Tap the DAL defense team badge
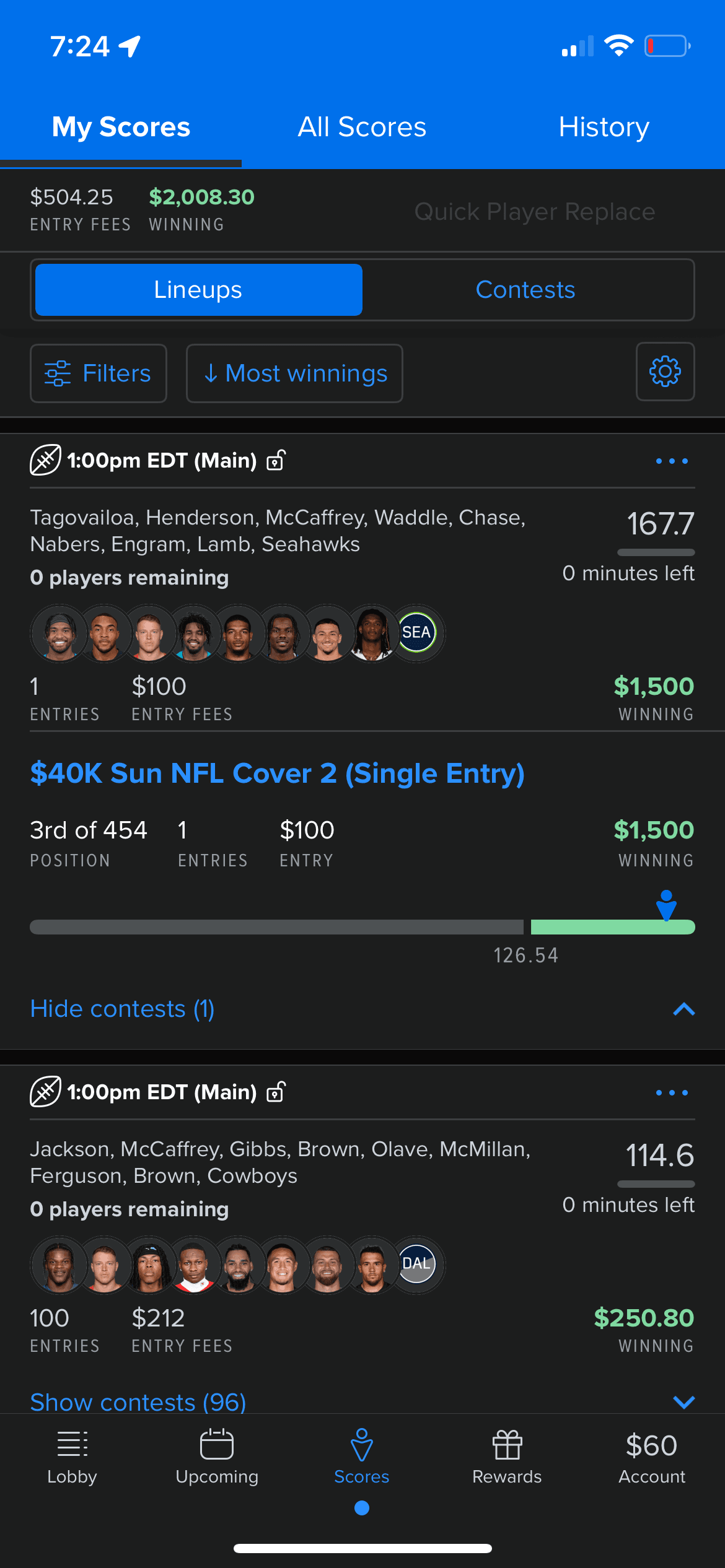Viewport: 725px width, 1568px height. coord(416,1264)
